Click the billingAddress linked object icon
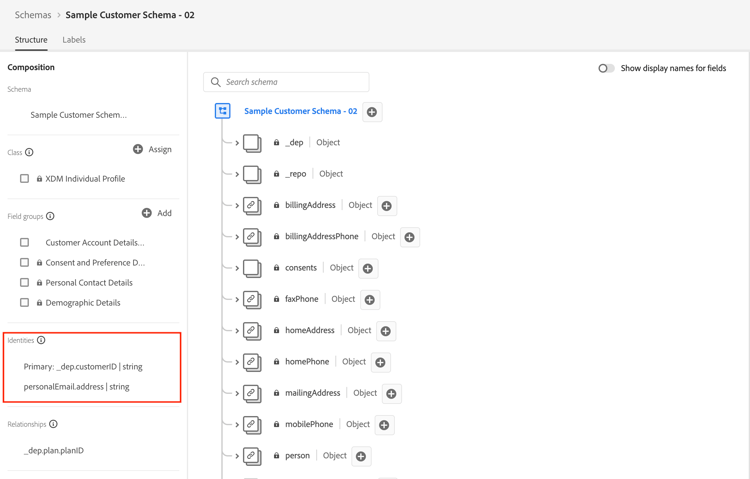 (252, 206)
